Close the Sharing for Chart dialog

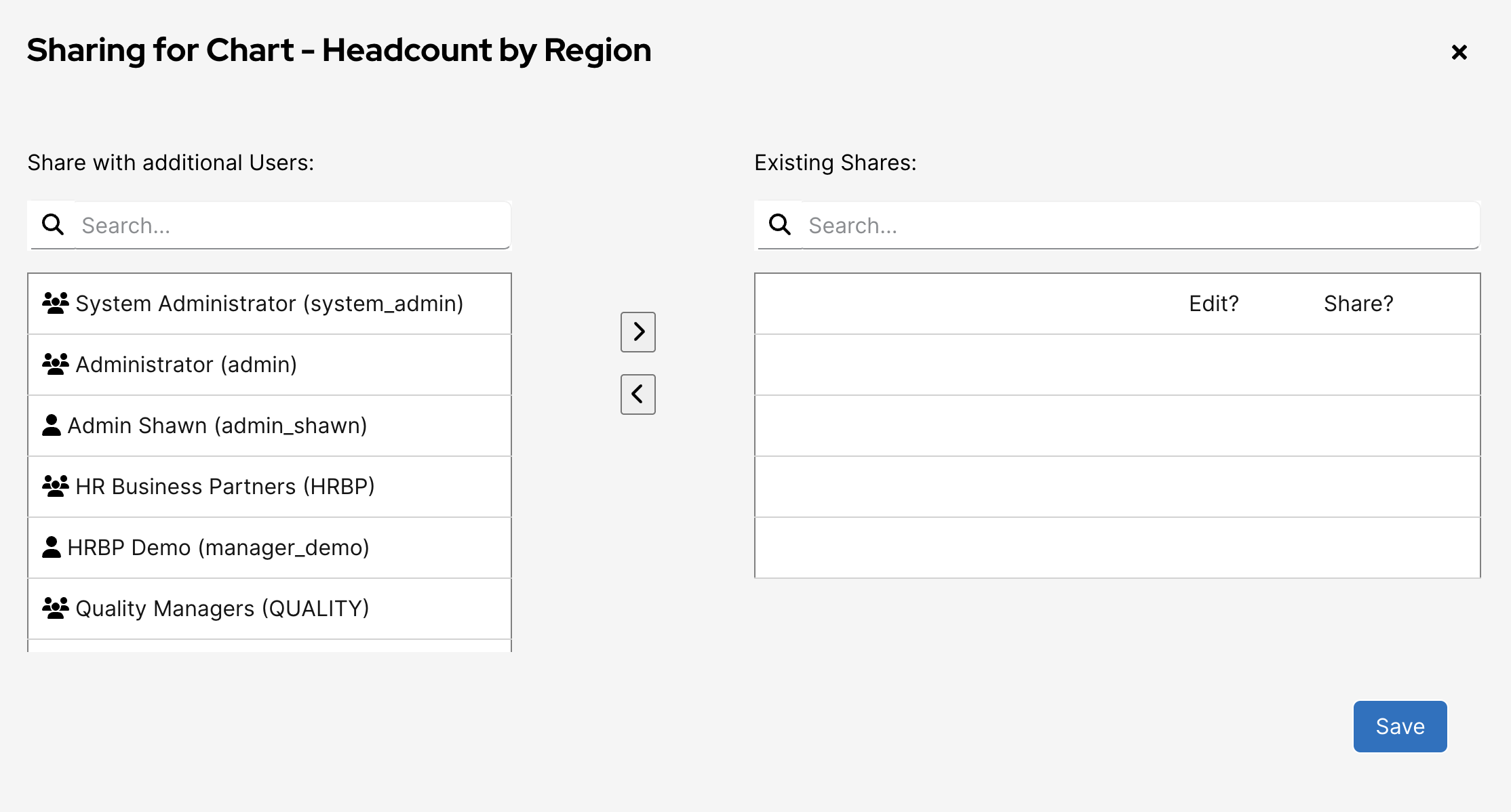coord(1459,52)
